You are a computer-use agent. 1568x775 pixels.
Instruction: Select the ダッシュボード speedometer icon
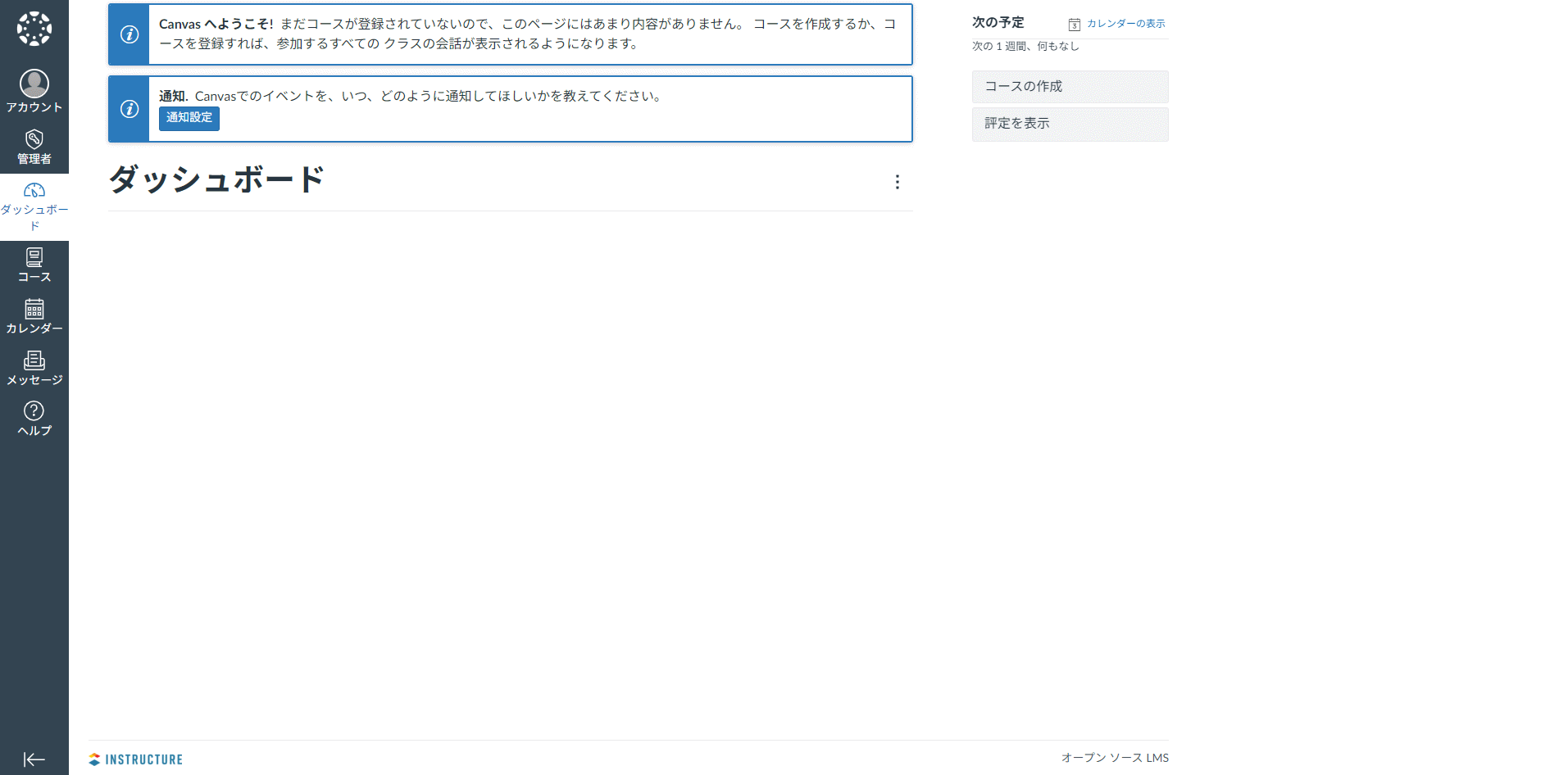pyautogui.click(x=34, y=191)
